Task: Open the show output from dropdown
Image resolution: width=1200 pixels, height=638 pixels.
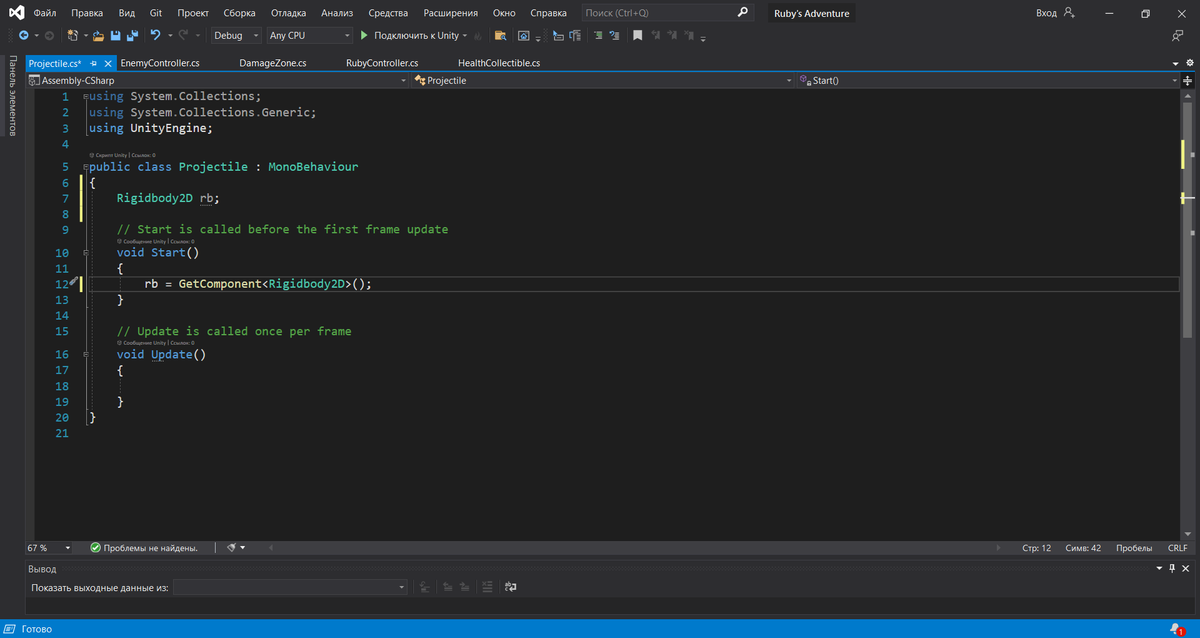Action: [290, 587]
